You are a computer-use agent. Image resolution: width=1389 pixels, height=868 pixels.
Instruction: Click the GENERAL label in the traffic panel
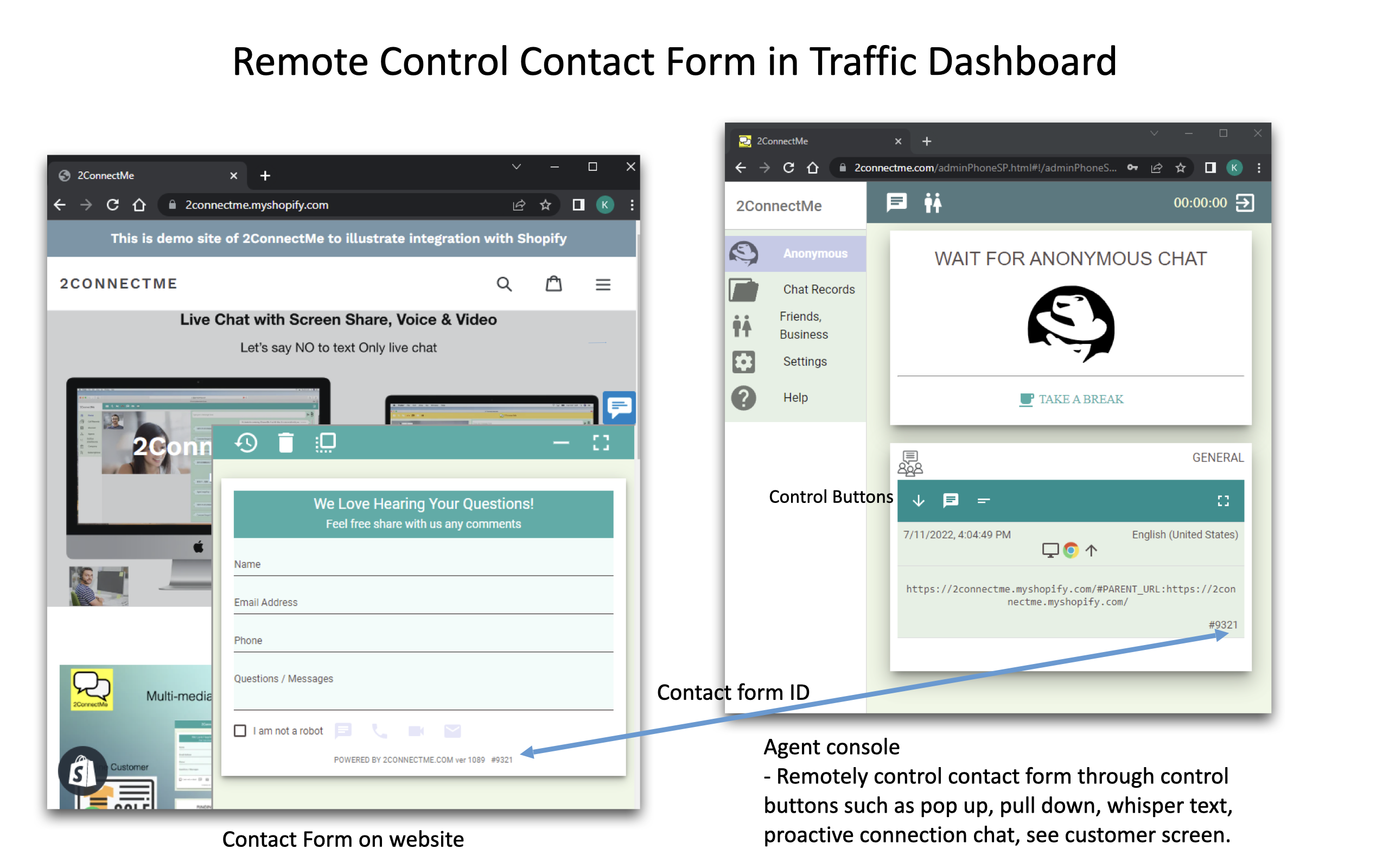click(1218, 457)
